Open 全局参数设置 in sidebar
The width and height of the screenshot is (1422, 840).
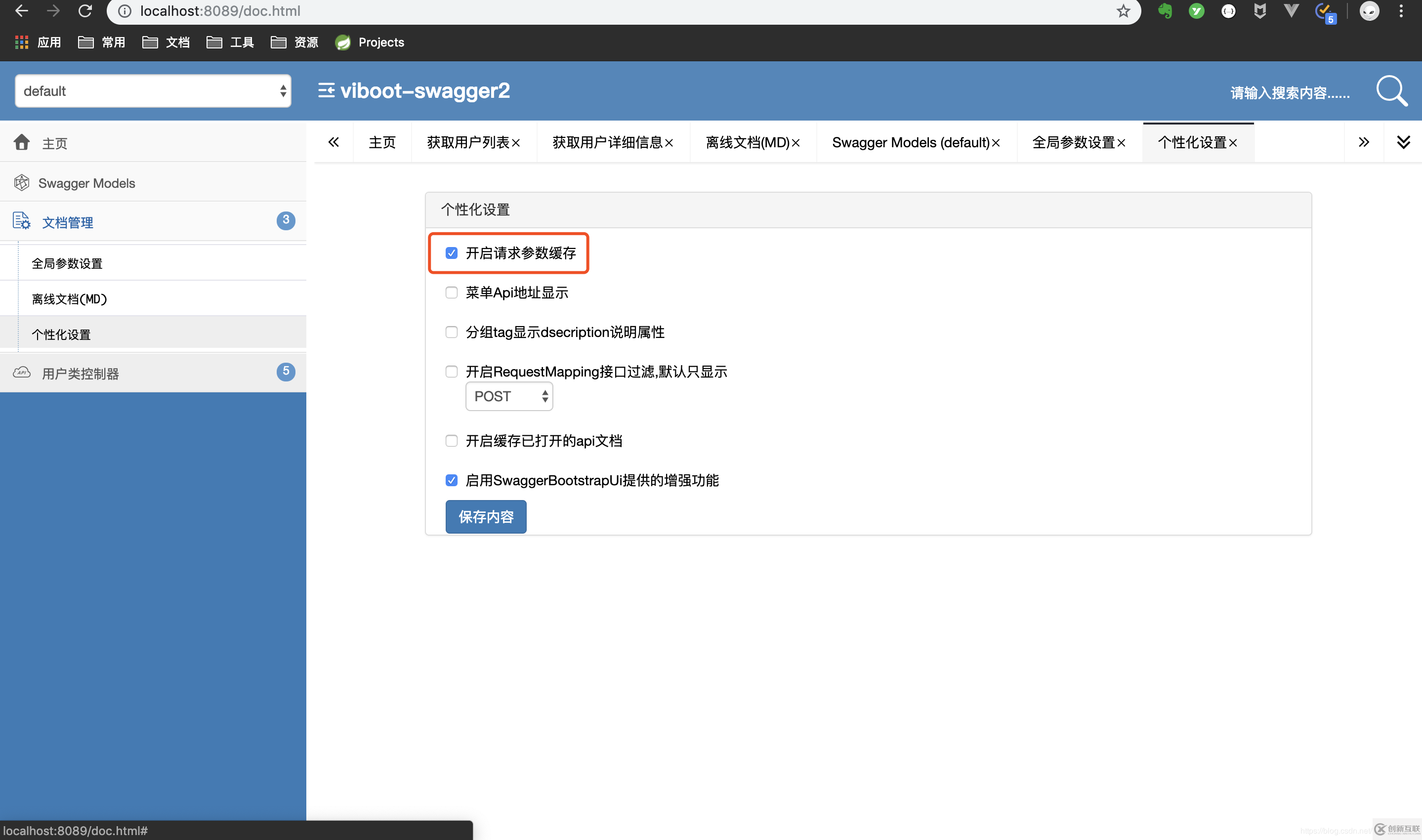[67, 263]
